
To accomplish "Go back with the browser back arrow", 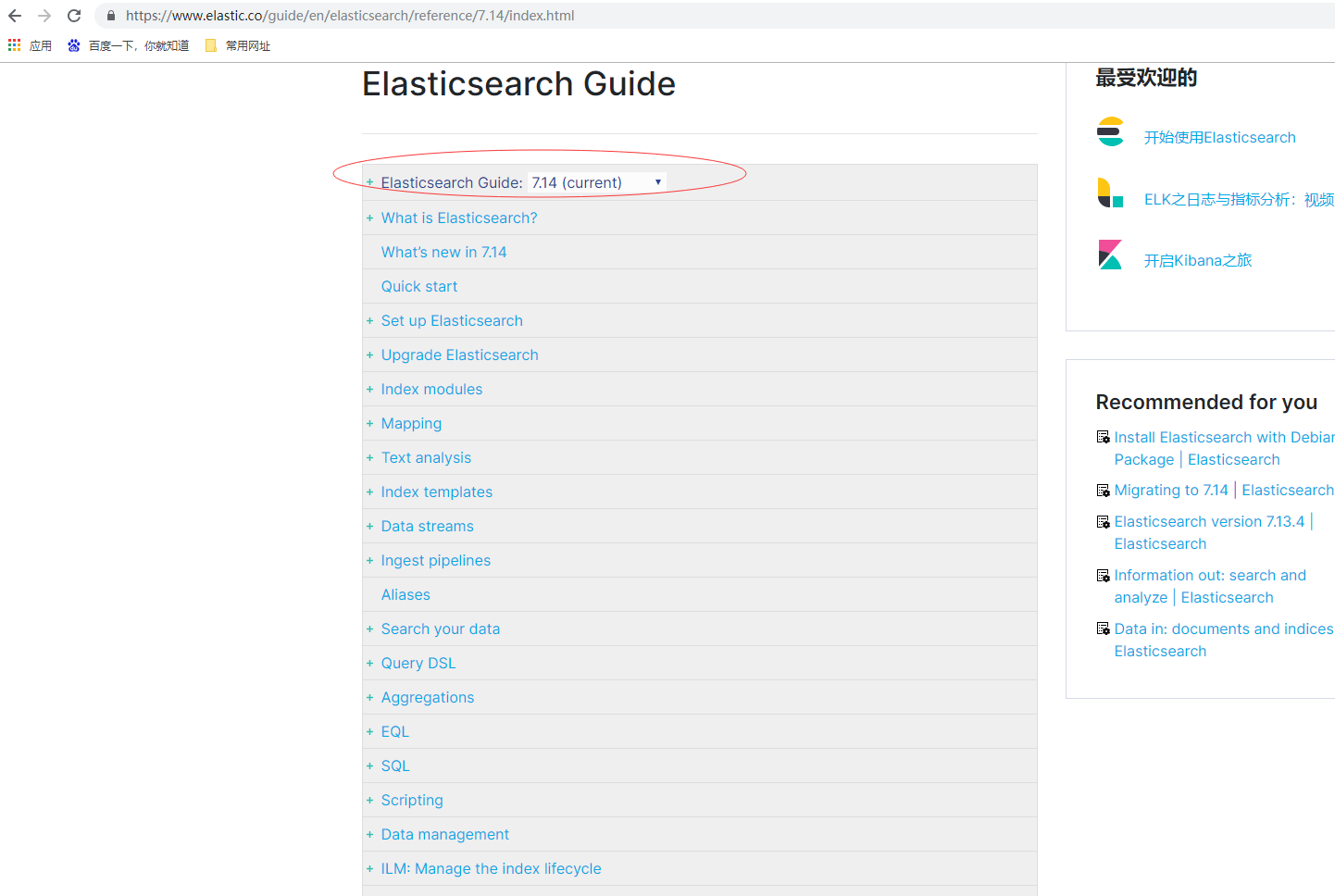I will [x=15, y=16].
